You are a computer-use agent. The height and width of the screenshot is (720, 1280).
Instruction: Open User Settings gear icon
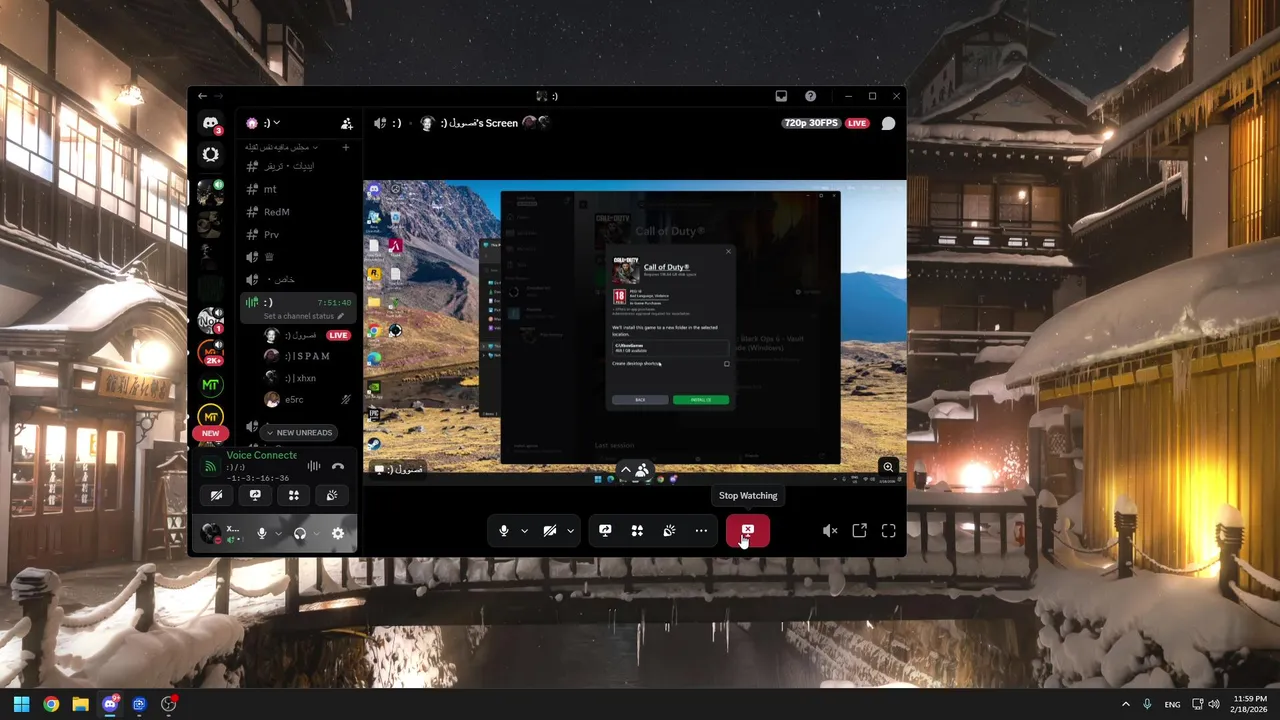[338, 533]
